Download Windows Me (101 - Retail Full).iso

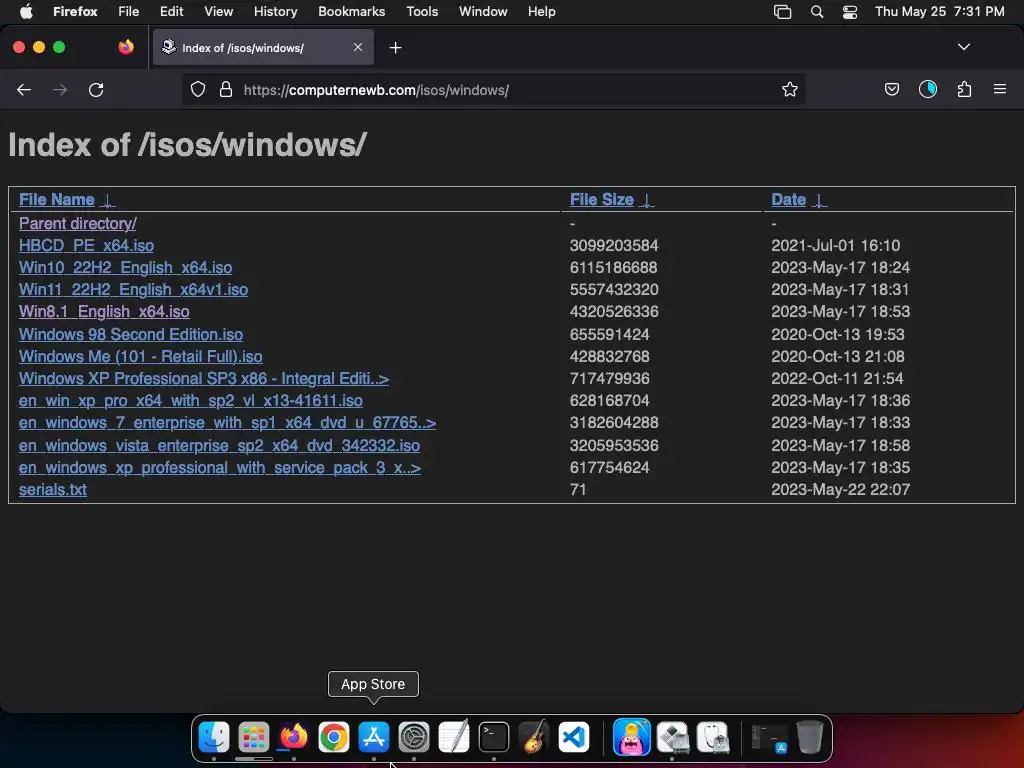pos(140,357)
